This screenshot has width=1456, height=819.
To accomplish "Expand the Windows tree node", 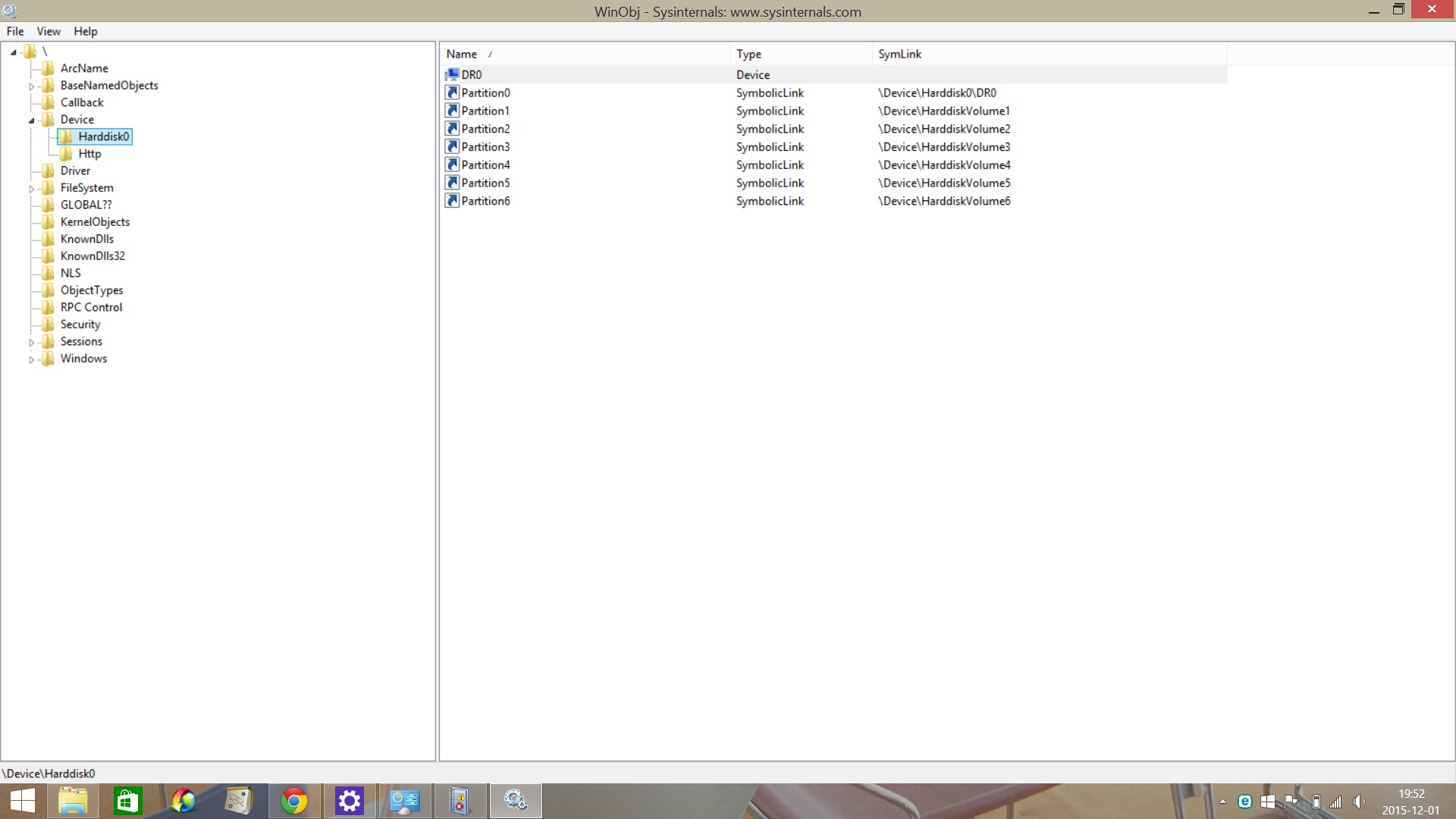I will click(x=32, y=359).
